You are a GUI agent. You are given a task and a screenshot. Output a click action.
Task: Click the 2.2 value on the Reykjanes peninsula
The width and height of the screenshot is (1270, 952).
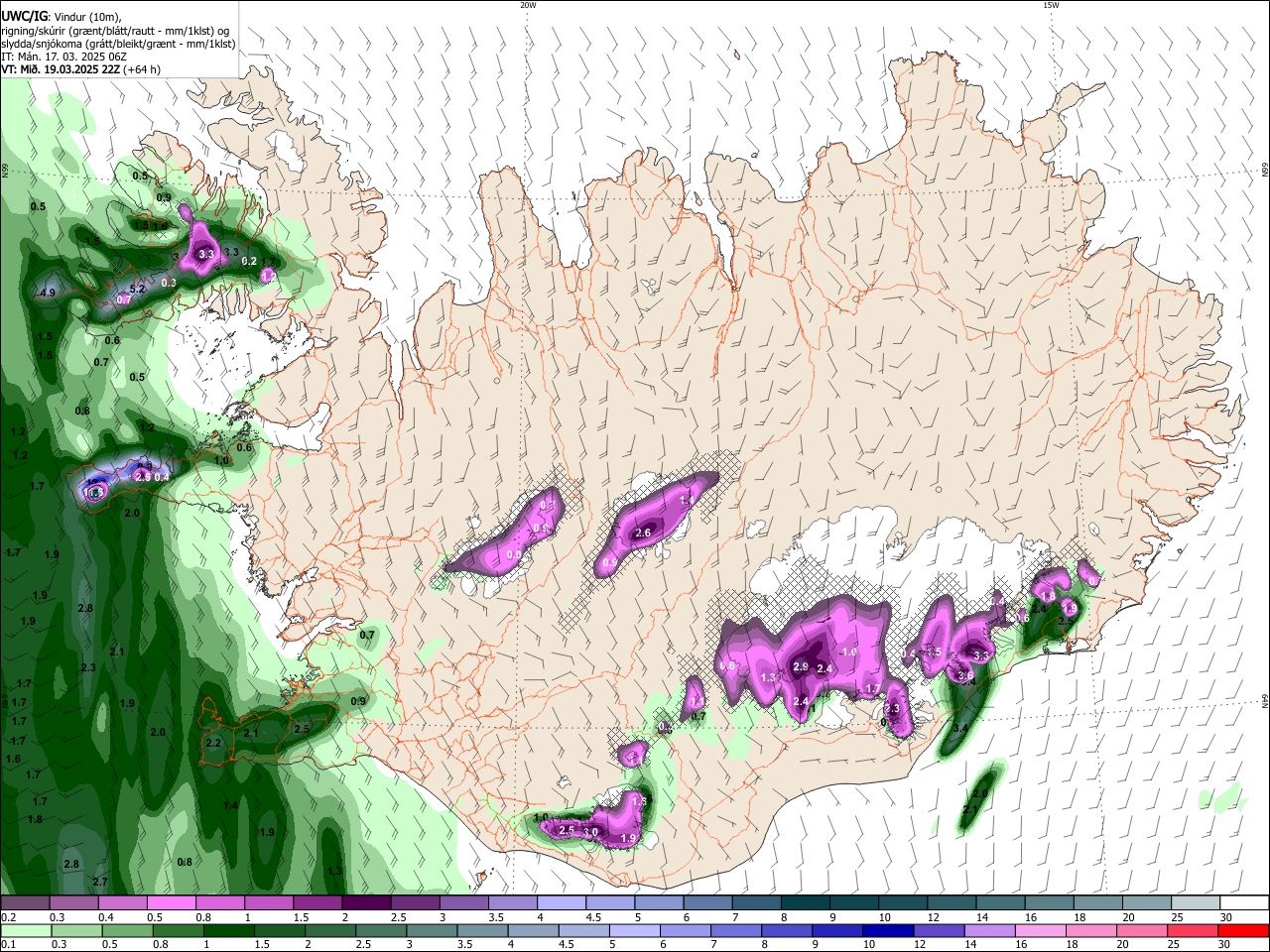[x=213, y=743]
